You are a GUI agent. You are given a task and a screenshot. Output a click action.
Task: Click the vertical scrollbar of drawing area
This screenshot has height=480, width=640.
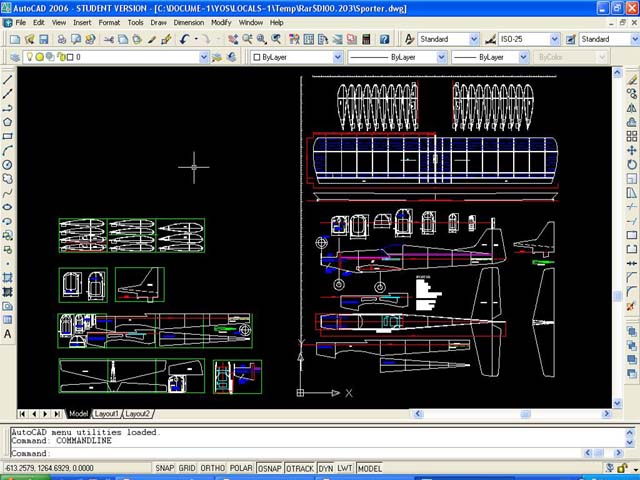pyautogui.click(x=615, y=297)
